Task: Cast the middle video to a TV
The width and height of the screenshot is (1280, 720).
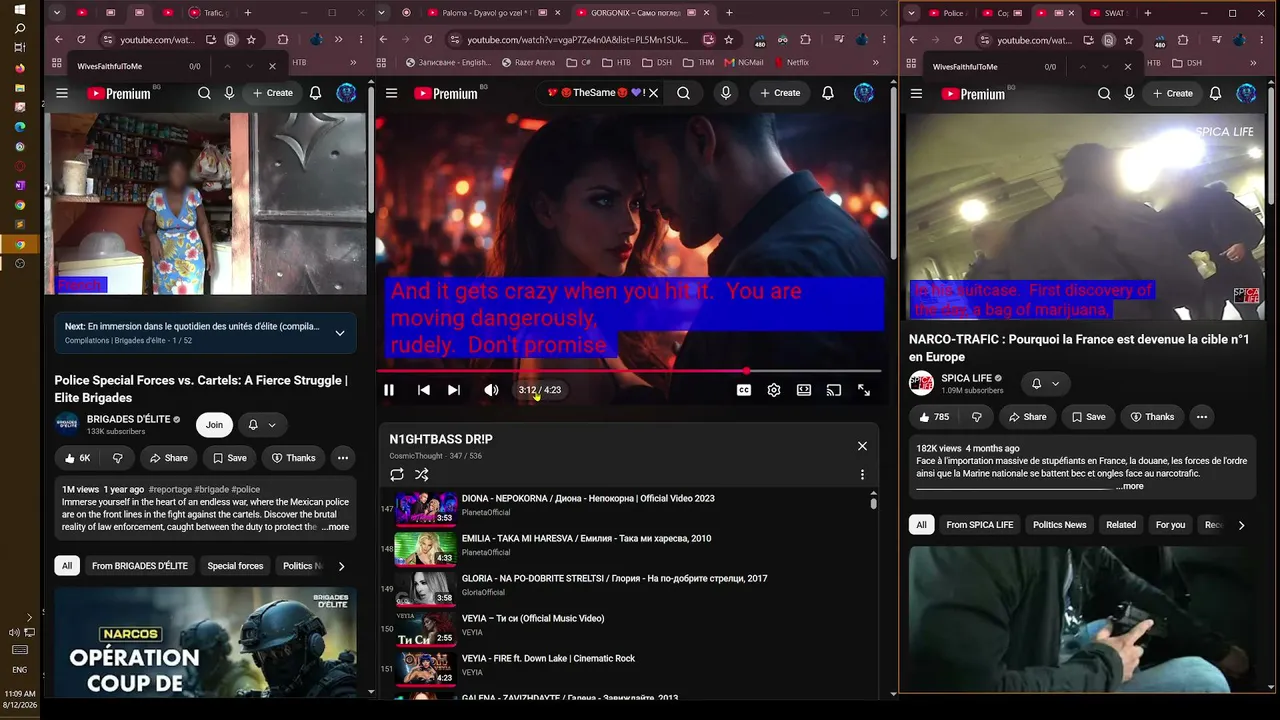Action: pos(834,390)
